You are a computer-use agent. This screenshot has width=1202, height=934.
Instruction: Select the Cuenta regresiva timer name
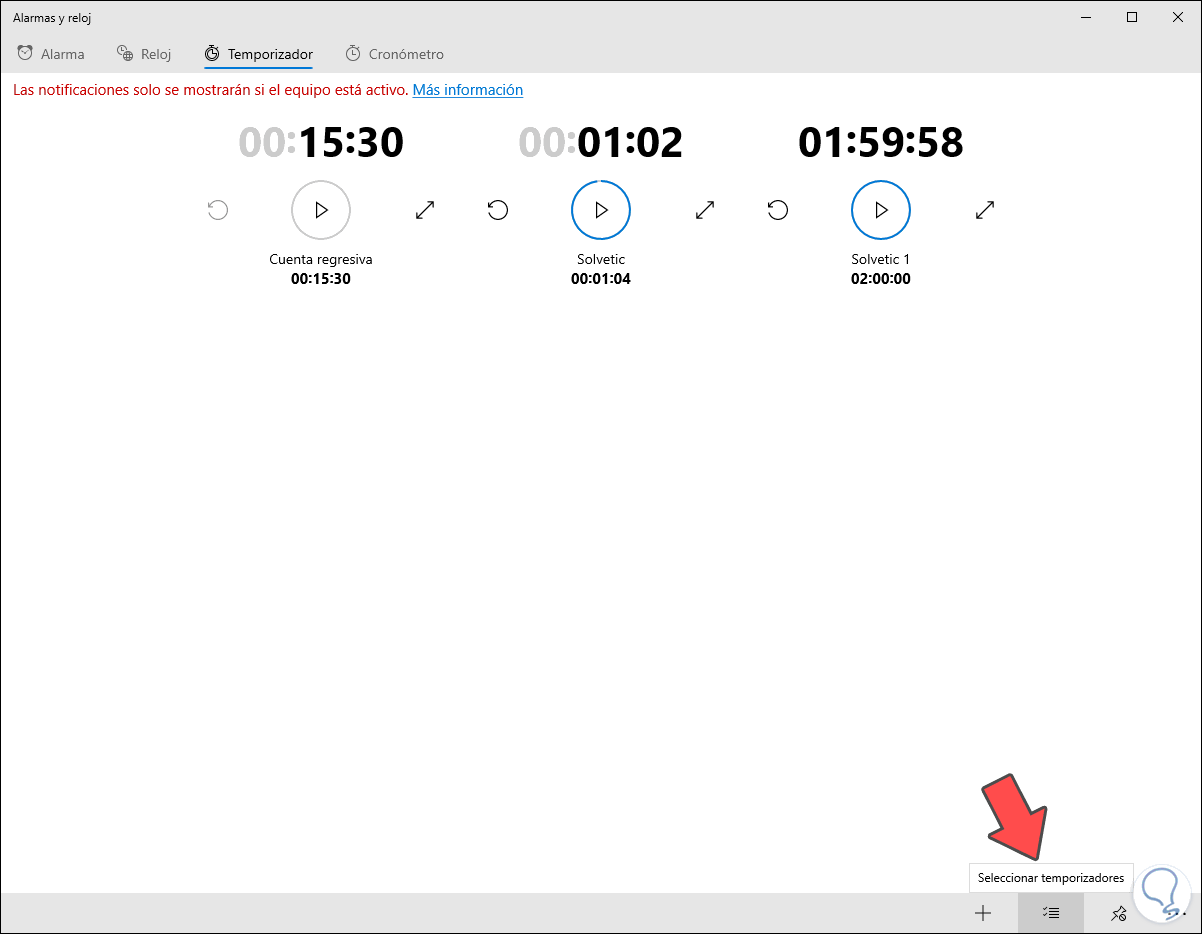click(321, 259)
